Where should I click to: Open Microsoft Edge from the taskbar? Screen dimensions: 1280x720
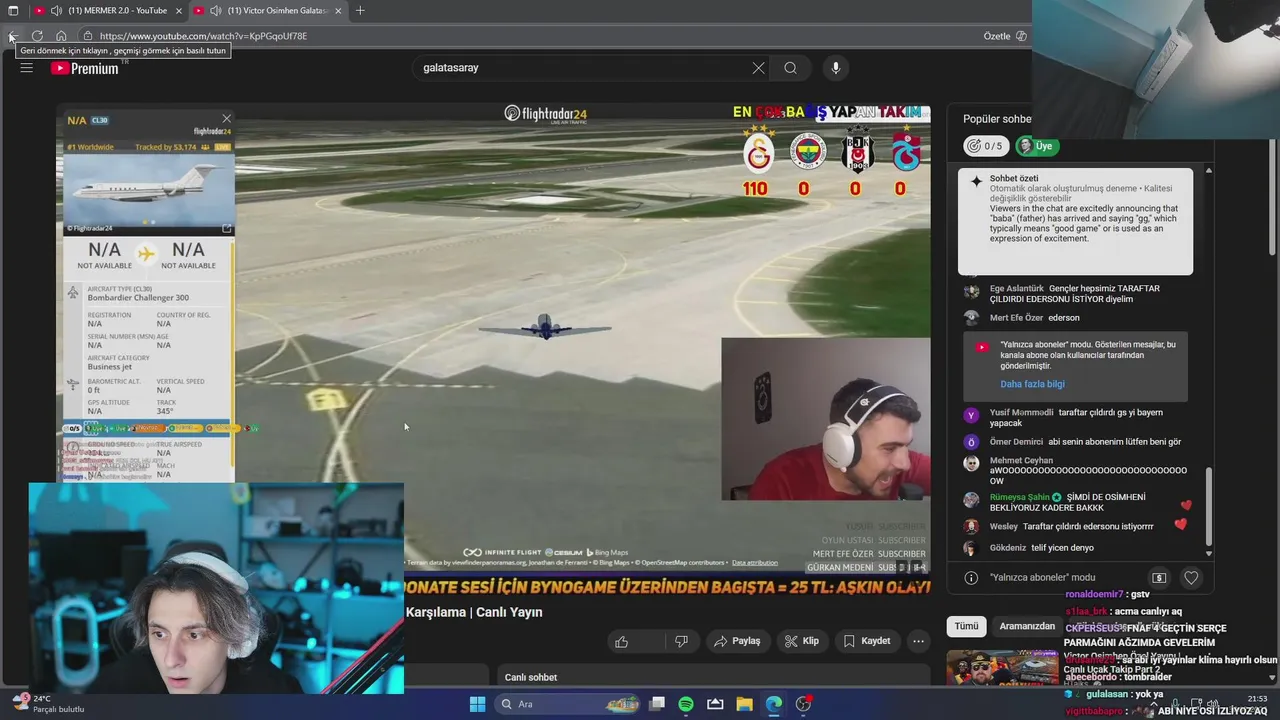point(774,704)
